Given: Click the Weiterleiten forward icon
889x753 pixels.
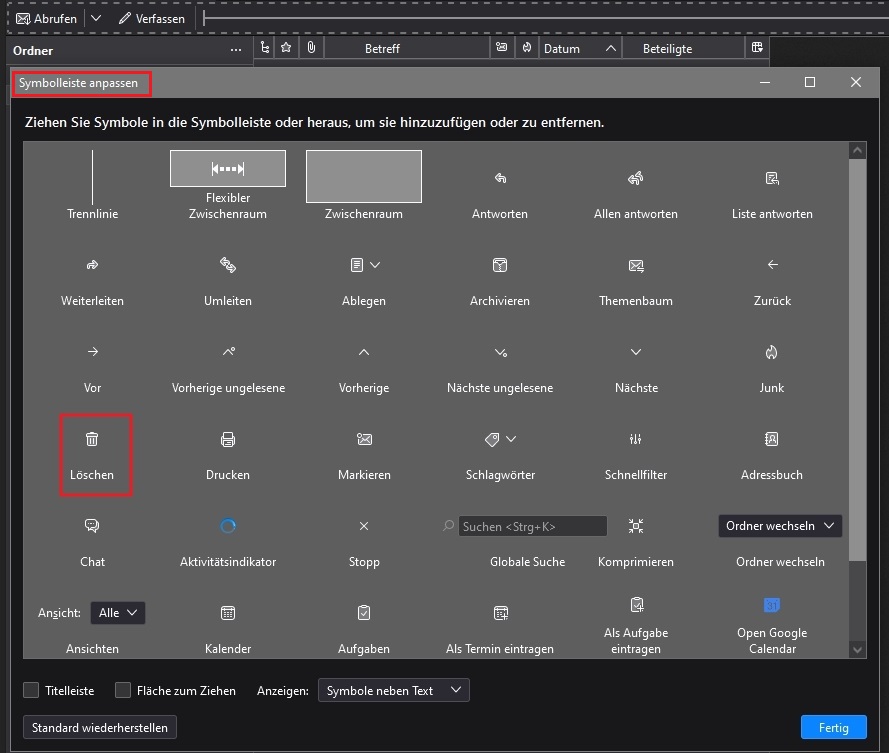Looking at the screenshot, I should pyautogui.click(x=92, y=265).
